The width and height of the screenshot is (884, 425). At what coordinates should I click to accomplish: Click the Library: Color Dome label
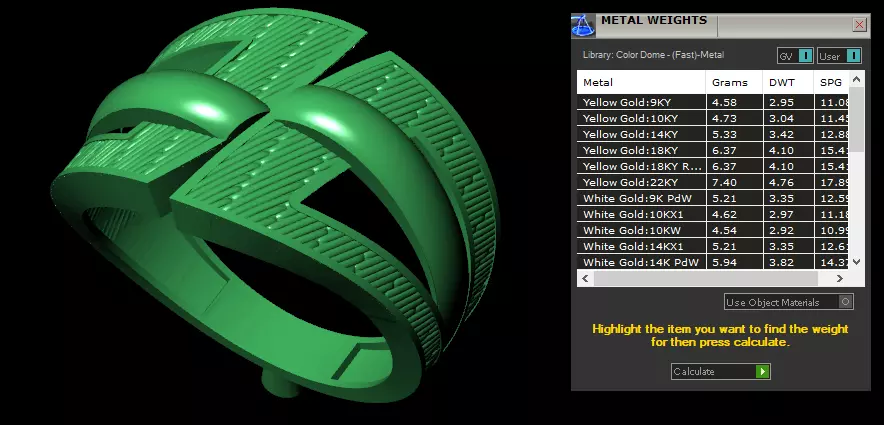(653, 55)
